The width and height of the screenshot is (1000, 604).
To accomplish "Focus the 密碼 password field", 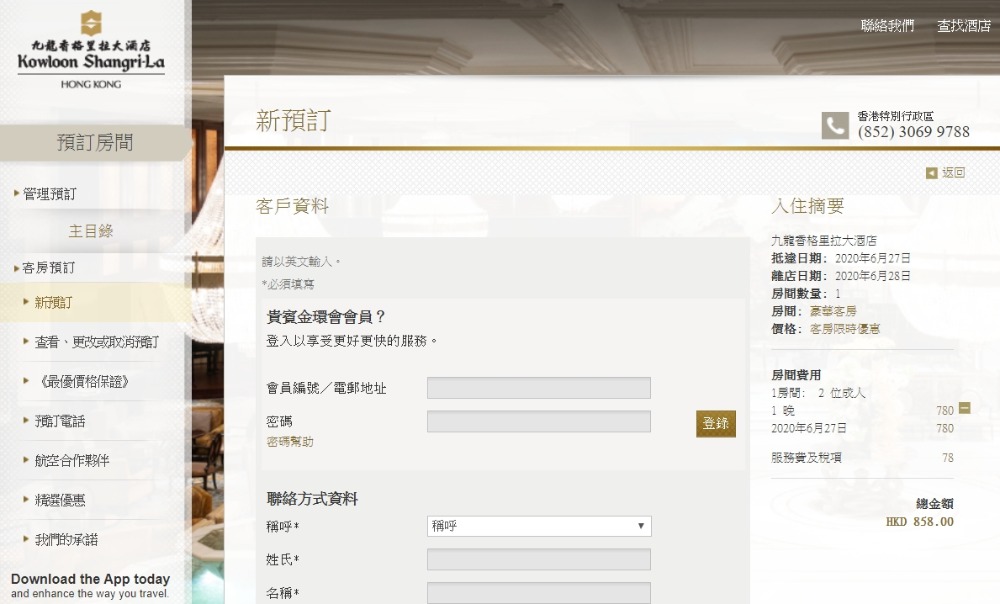I will click(538, 422).
